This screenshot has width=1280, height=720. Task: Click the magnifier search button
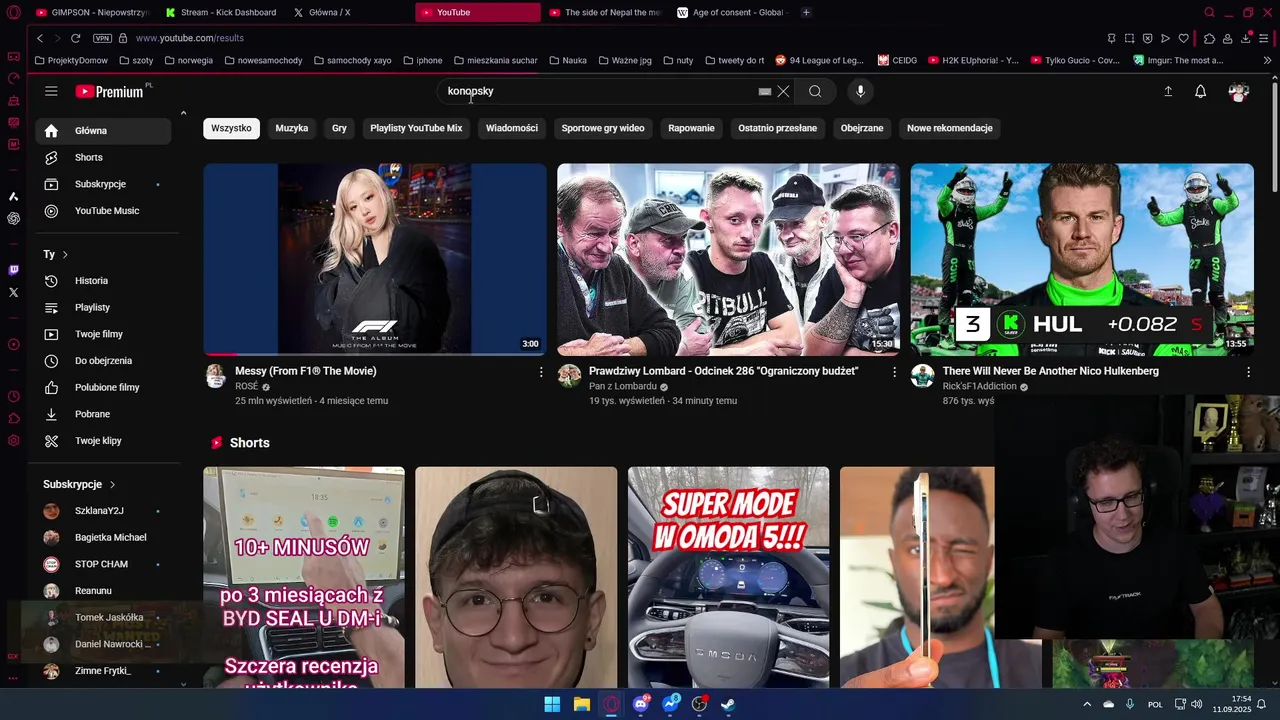815,91
